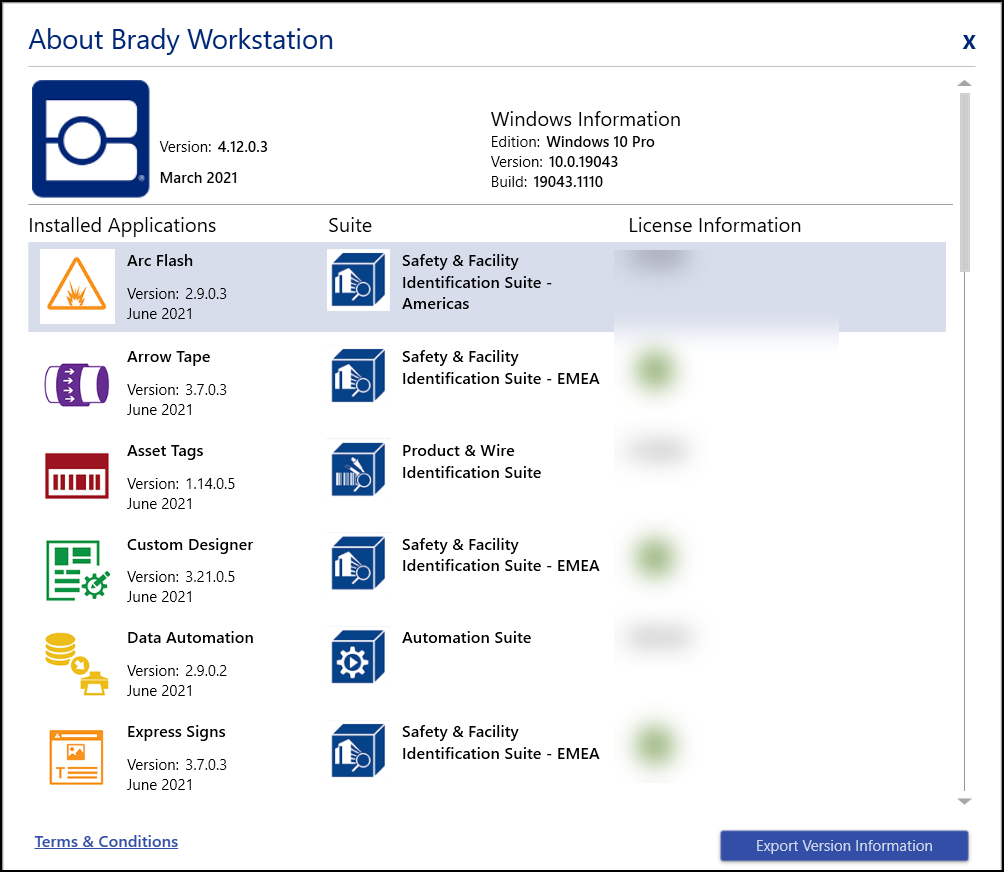Click the green license status for Arrow Tape

(654, 371)
